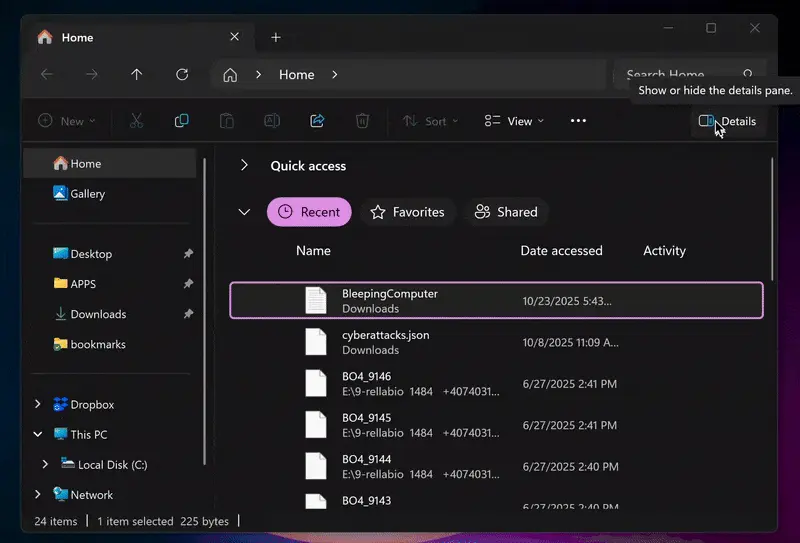The width and height of the screenshot is (800, 543).
Task: Click the Refresh button in navigation bar
Action: coord(182,75)
